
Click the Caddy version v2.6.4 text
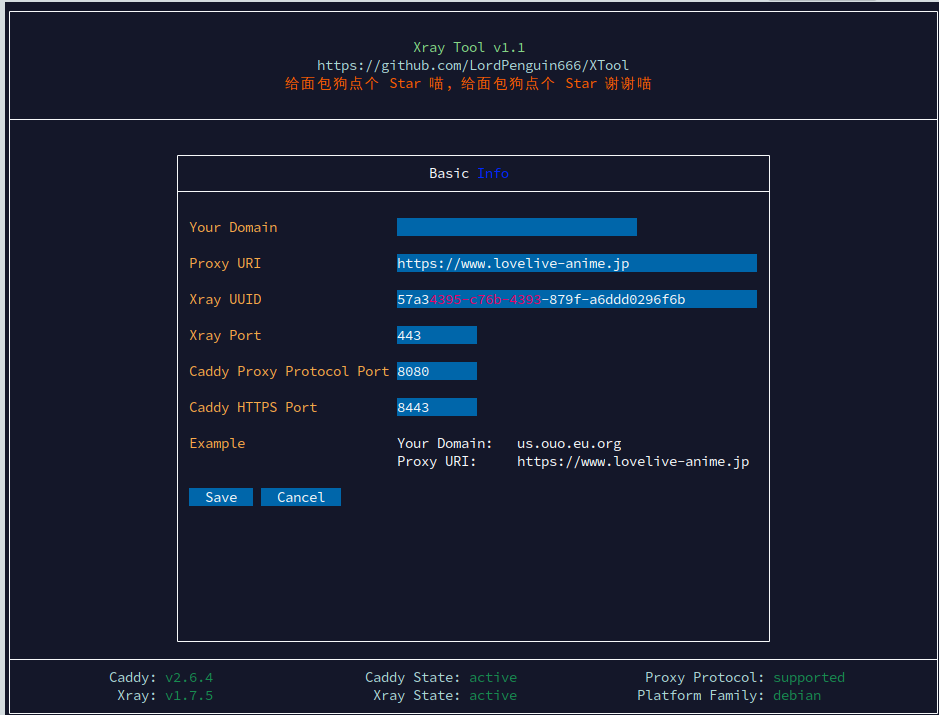tap(189, 677)
